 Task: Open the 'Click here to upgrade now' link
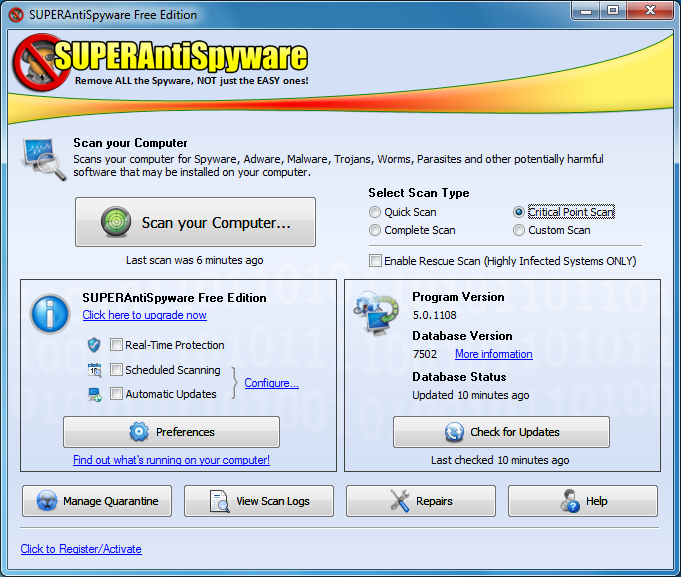[x=144, y=315]
